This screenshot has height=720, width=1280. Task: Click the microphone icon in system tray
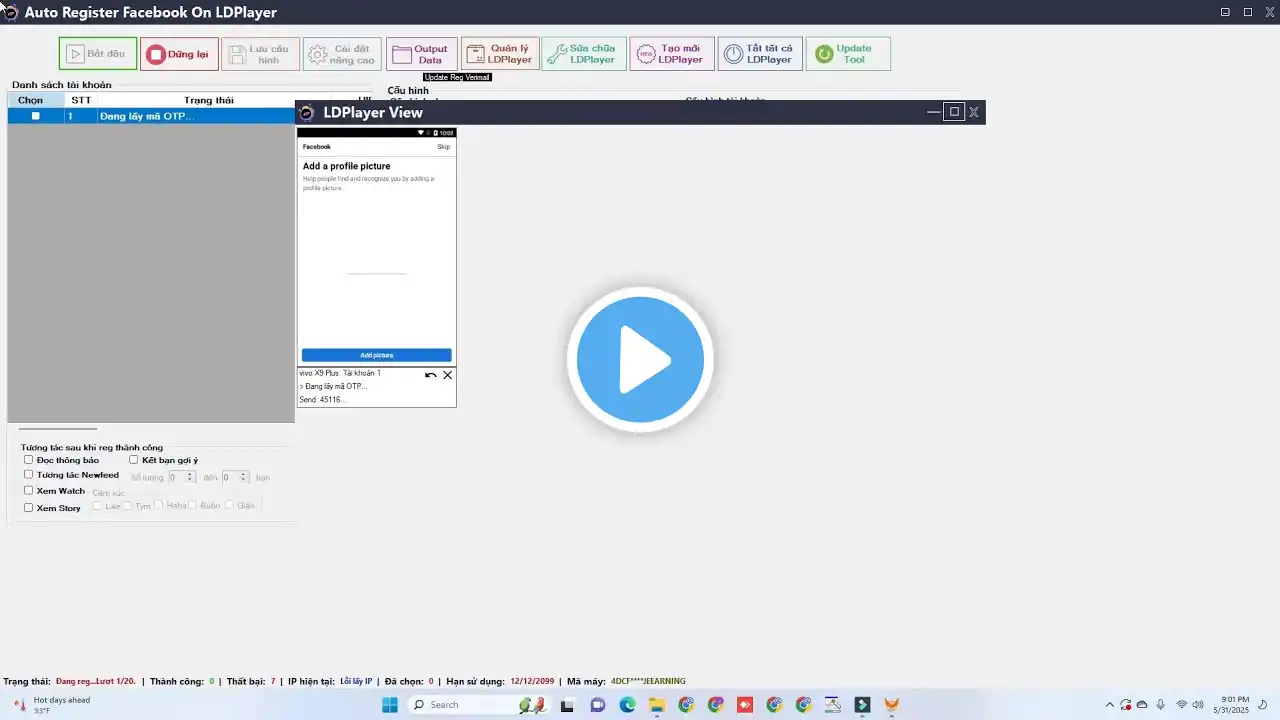1160,705
